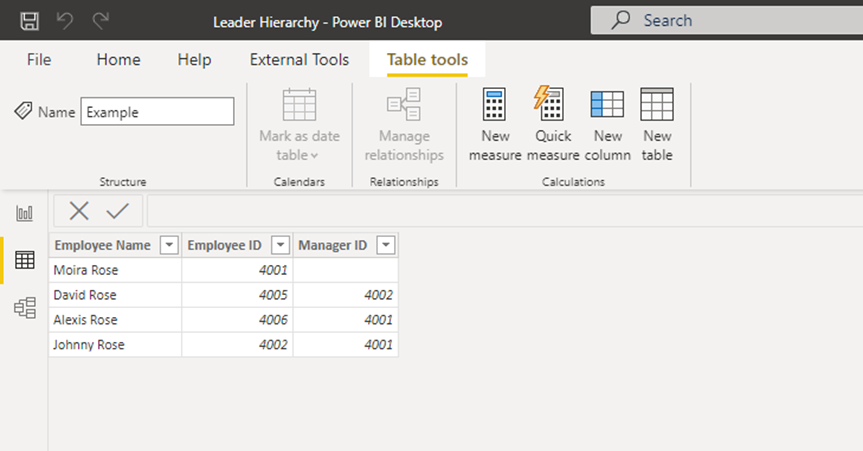Screen dimensions: 863x451
Task: Add a New column
Action: (607, 125)
